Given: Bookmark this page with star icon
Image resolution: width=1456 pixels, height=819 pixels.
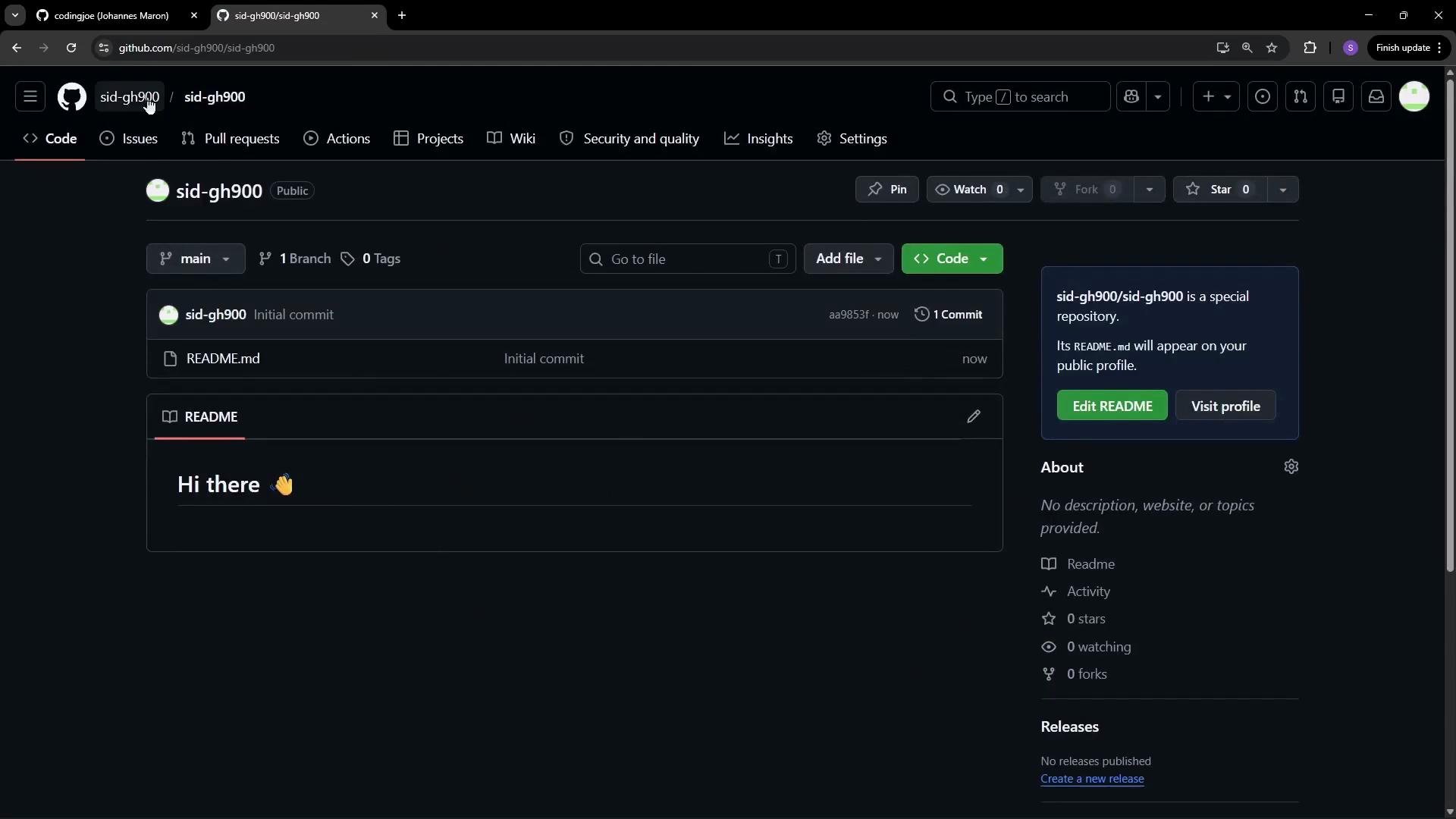Looking at the screenshot, I should pyautogui.click(x=1272, y=48).
